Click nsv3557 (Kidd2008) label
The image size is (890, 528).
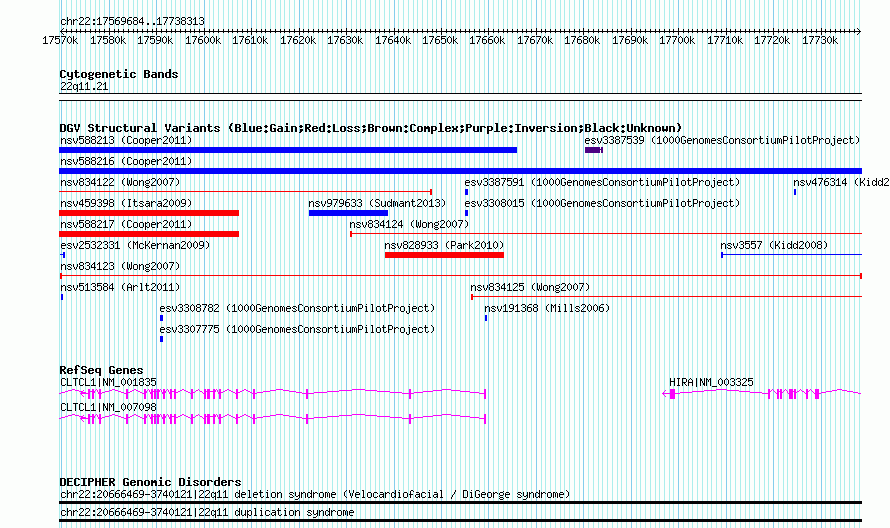pos(774,245)
